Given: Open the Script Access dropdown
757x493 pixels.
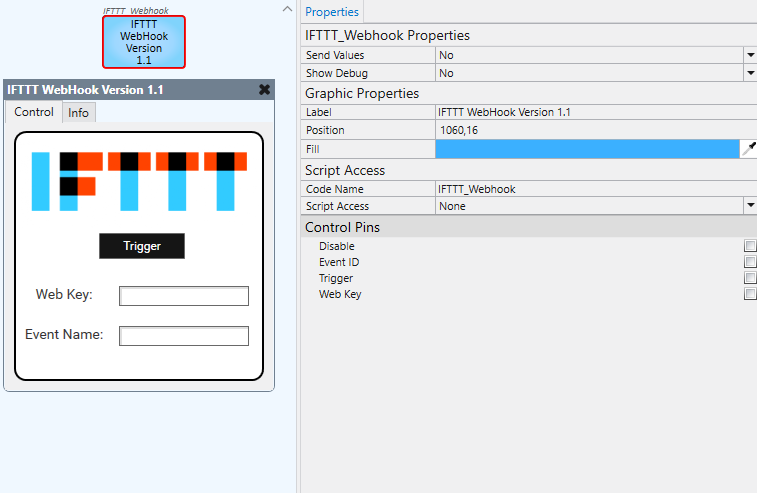Looking at the screenshot, I should 750,206.
